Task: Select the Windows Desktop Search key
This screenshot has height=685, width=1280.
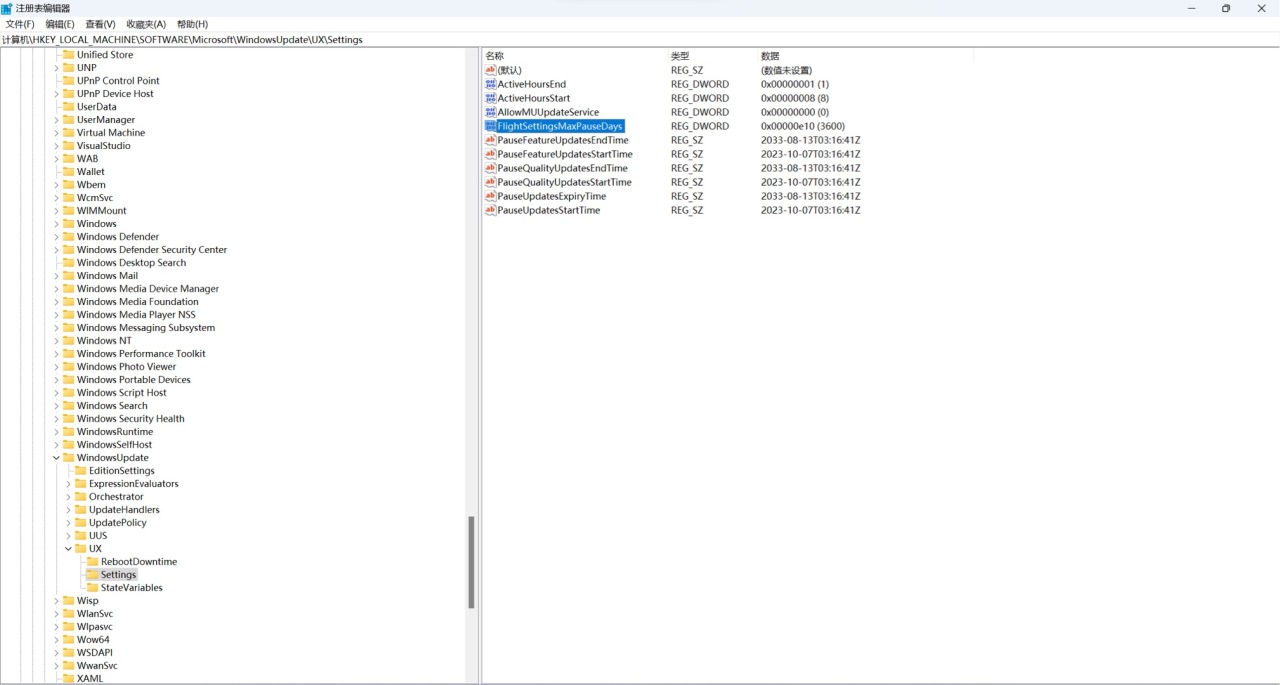Action: (x=131, y=263)
